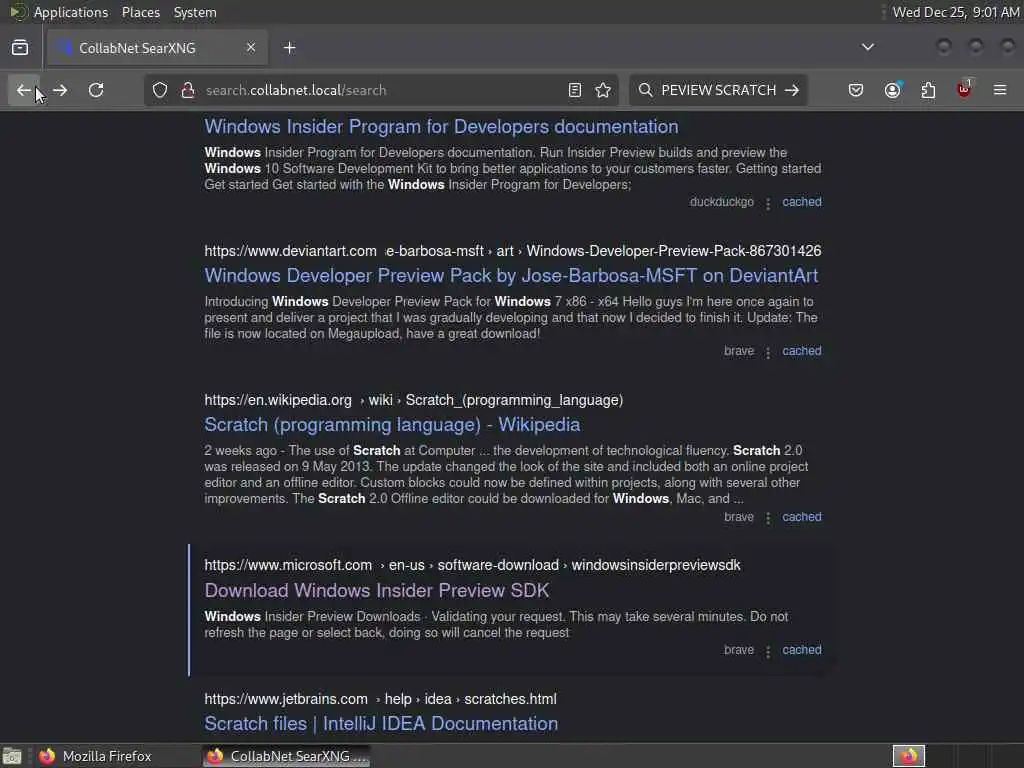Click the microsoft.com result URL

(x=472, y=565)
